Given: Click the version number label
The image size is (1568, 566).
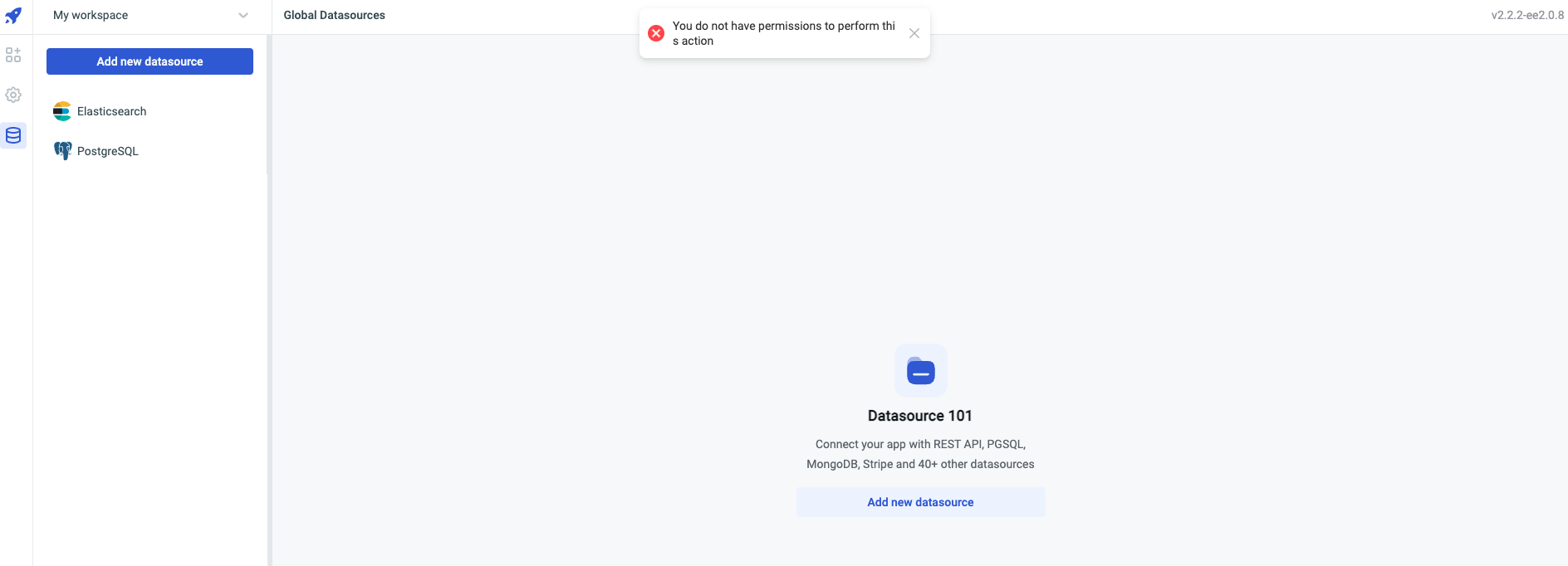Looking at the screenshot, I should coord(1526,15).
